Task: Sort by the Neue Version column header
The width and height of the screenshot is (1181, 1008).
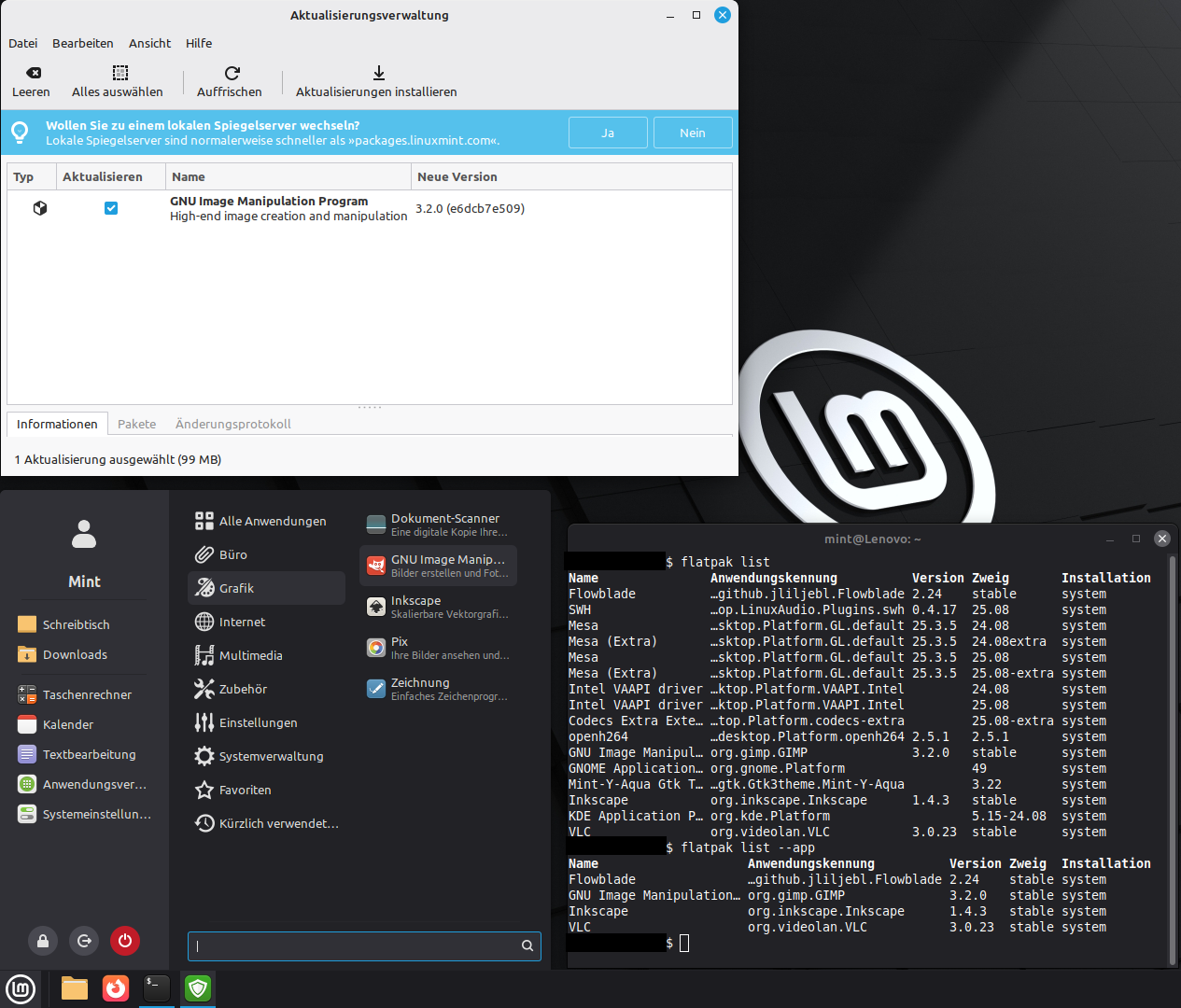Action: [571, 176]
